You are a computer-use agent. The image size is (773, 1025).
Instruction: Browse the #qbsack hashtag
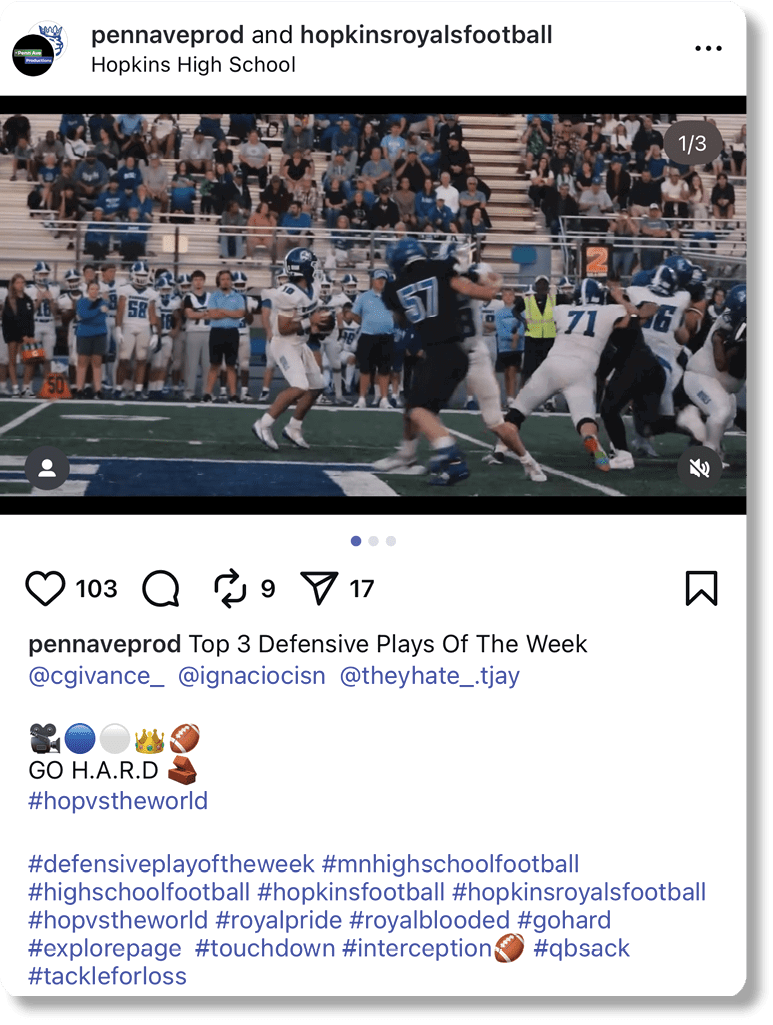(581, 948)
